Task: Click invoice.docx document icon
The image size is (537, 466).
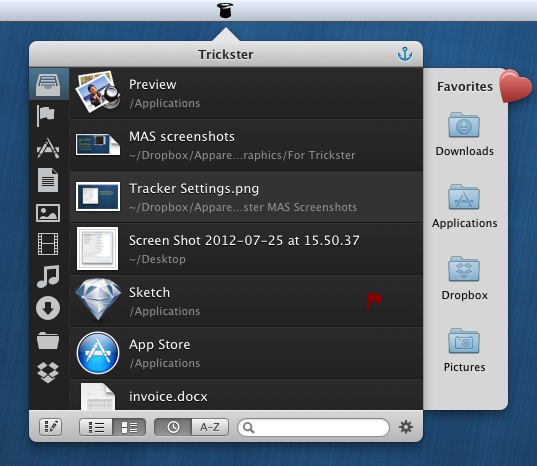Action: tap(98, 396)
